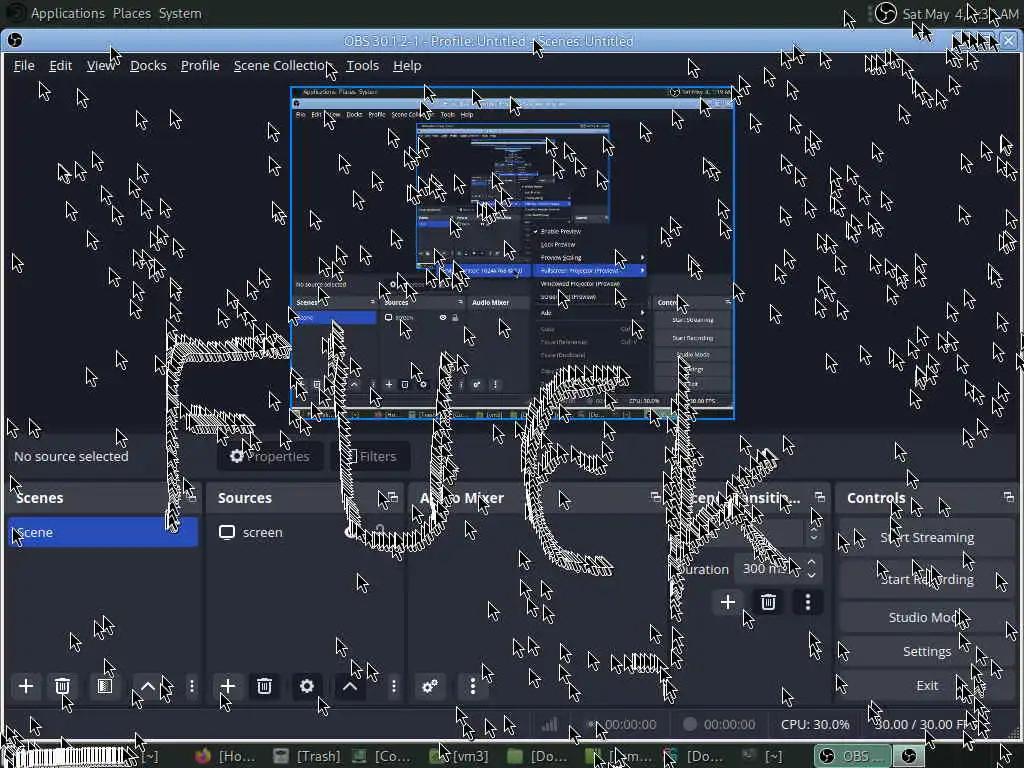Remove selected scene using the Scenes trash icon
Image resolution: width=1024 pixels, height=768 pixels.
tap(62, 686)
